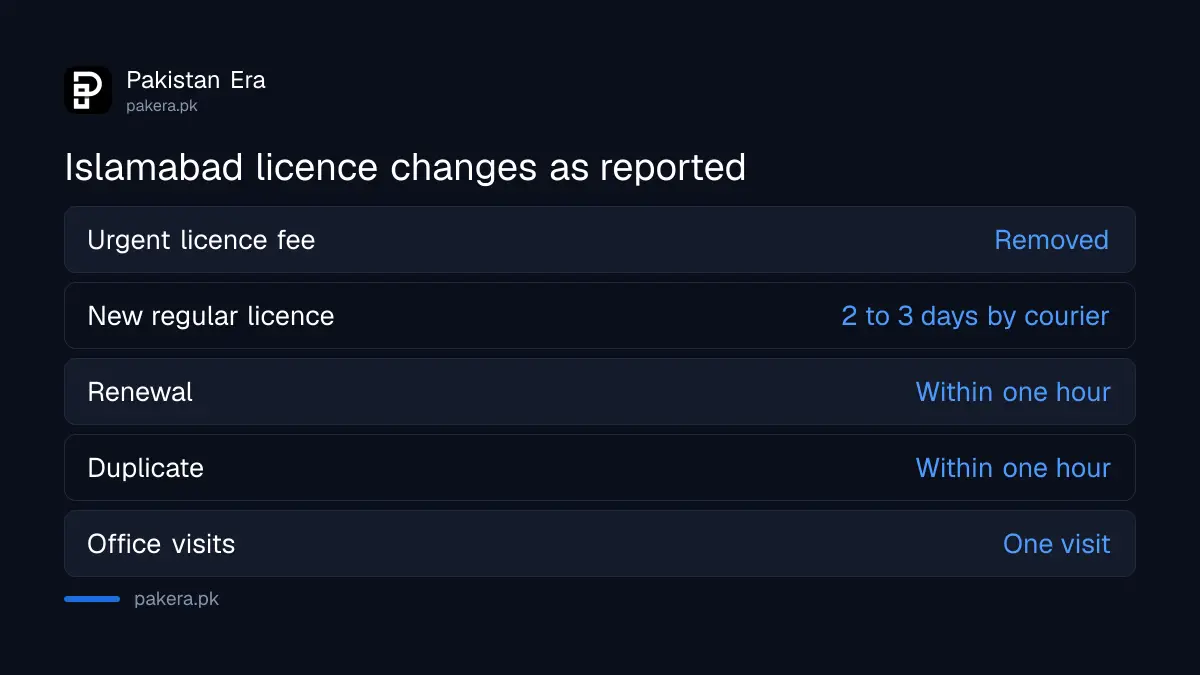Viewport: 1200px width, 675px height.
Task: Select the Pakistan Era brand name
Action: 196,80
